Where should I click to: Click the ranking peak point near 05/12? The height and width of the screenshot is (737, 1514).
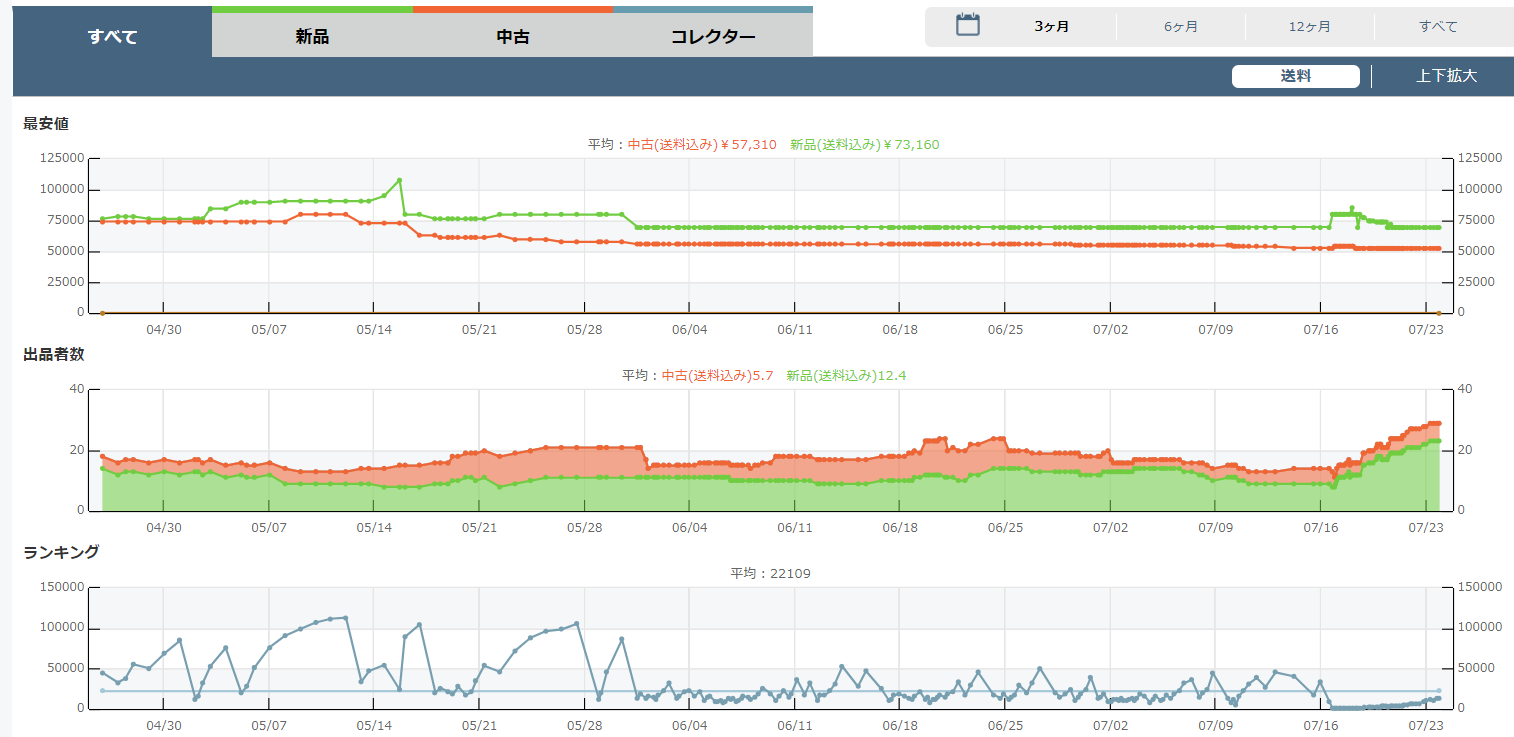point(345,617)
